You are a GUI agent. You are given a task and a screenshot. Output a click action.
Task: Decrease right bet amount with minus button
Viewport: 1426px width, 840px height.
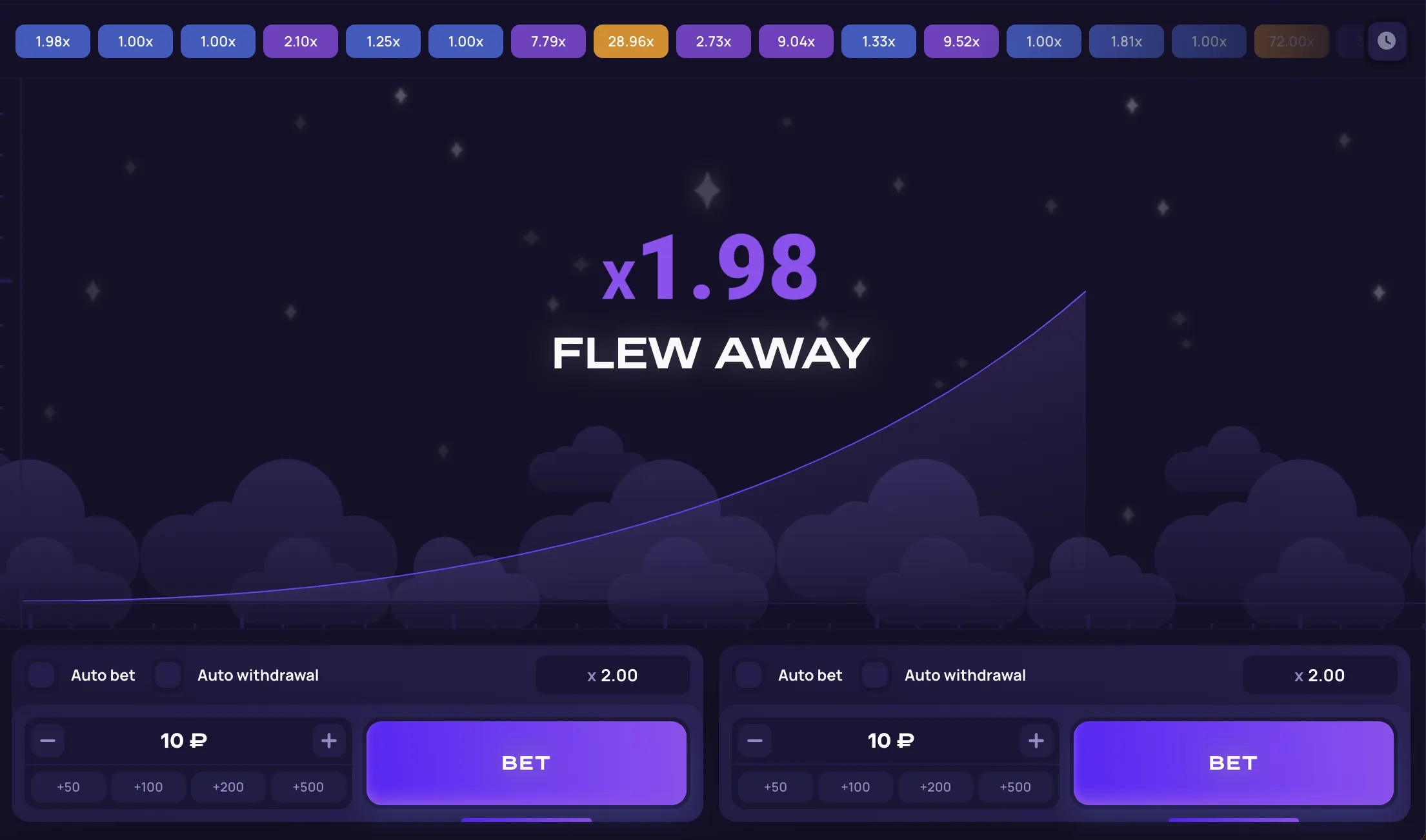click(754, 740)
